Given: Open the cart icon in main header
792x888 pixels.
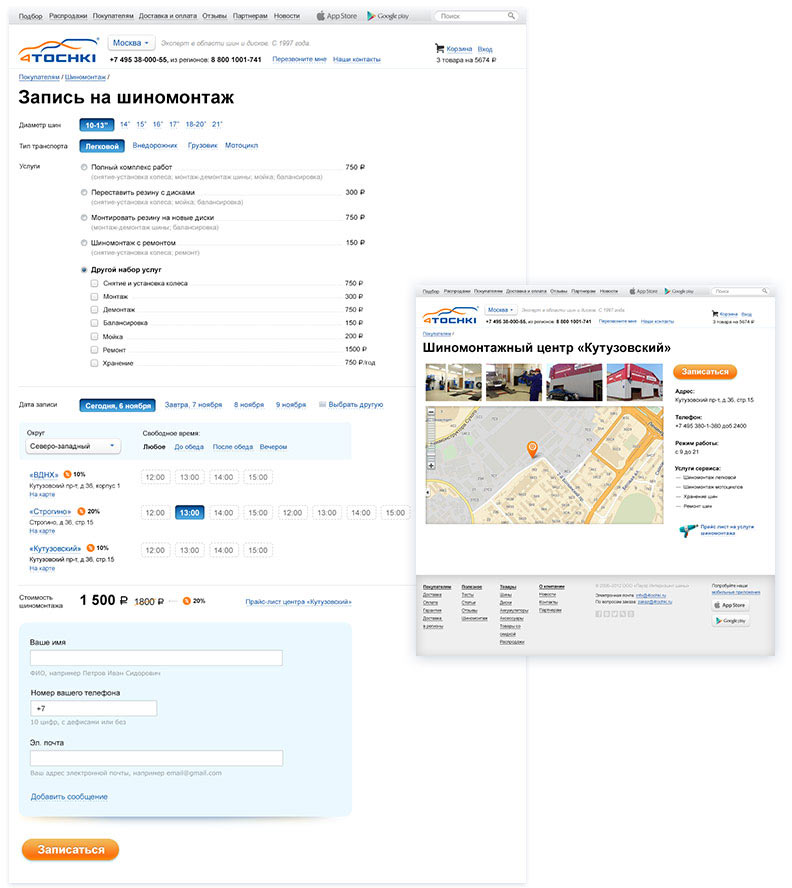Looking at the screenshot, I should (x=439, y=48).
